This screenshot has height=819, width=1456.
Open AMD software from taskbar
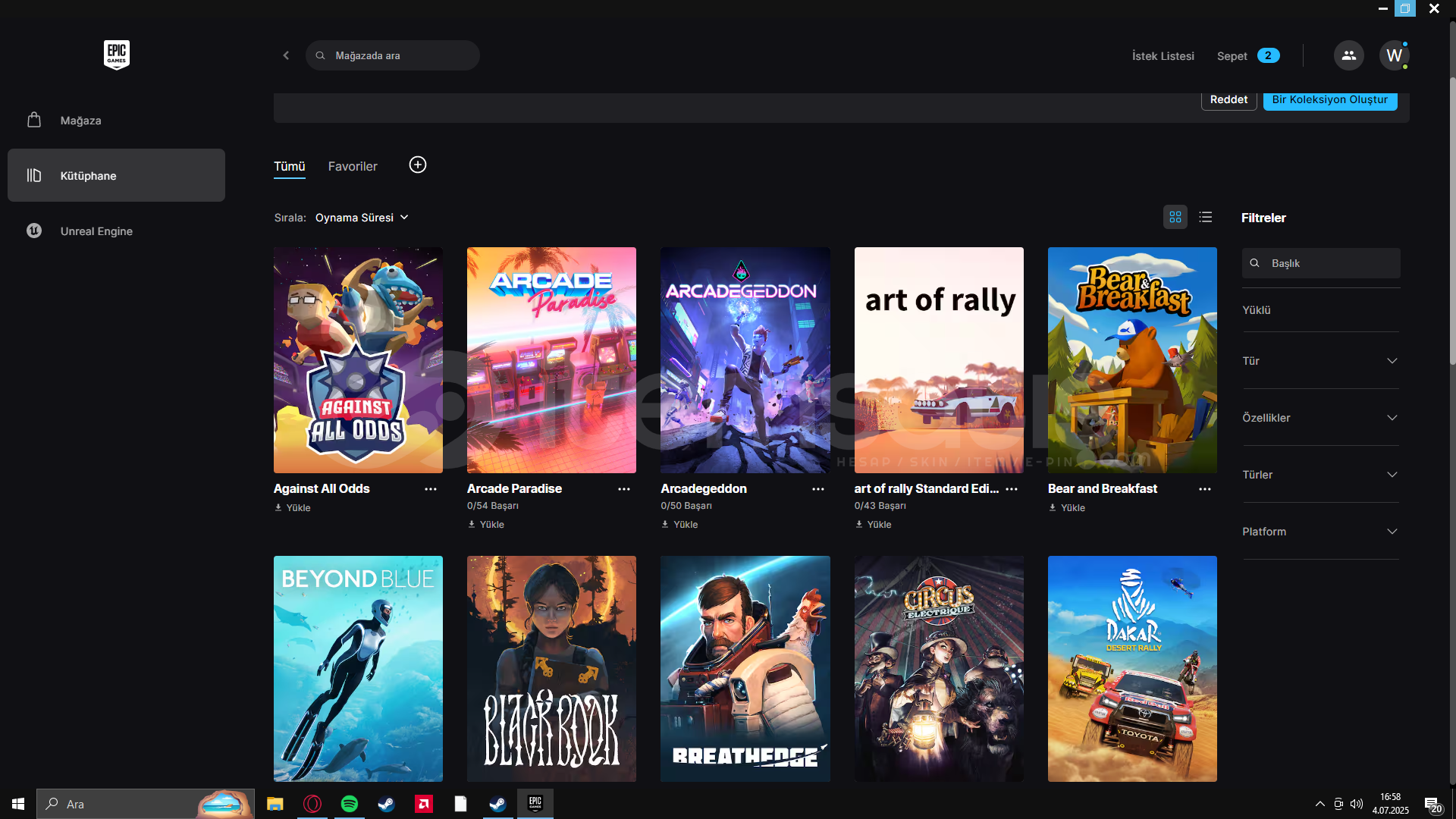tap(424, 804)
